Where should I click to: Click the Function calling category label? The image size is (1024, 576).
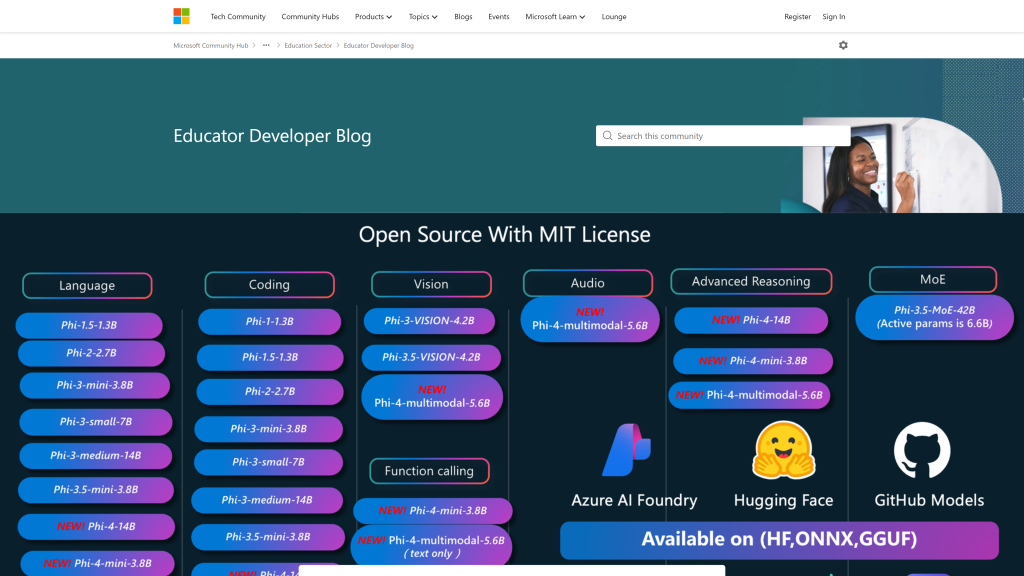pyautogui.click(x=429, y=471)
